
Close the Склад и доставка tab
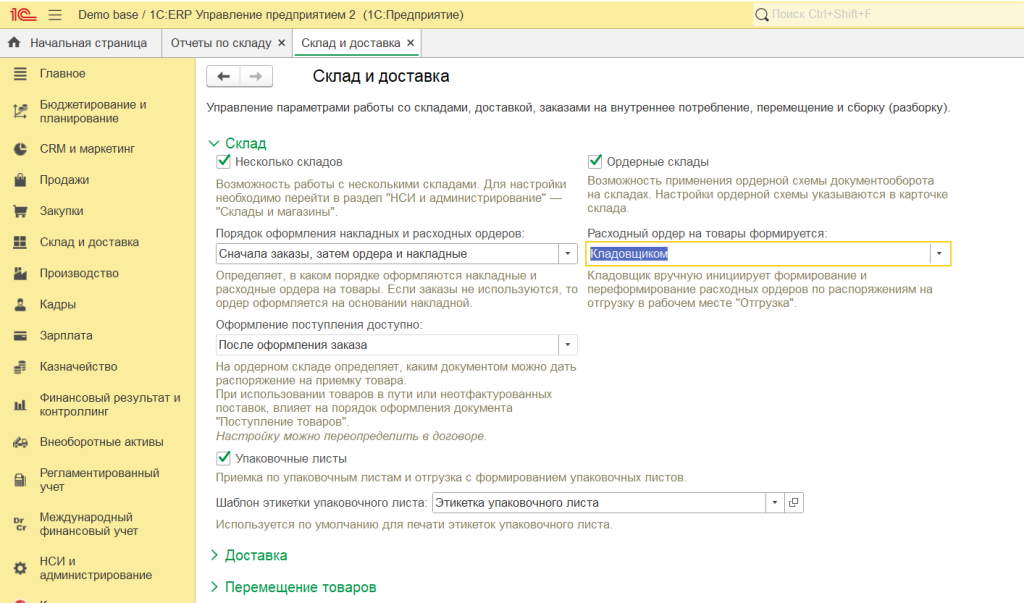coord(410,42)
